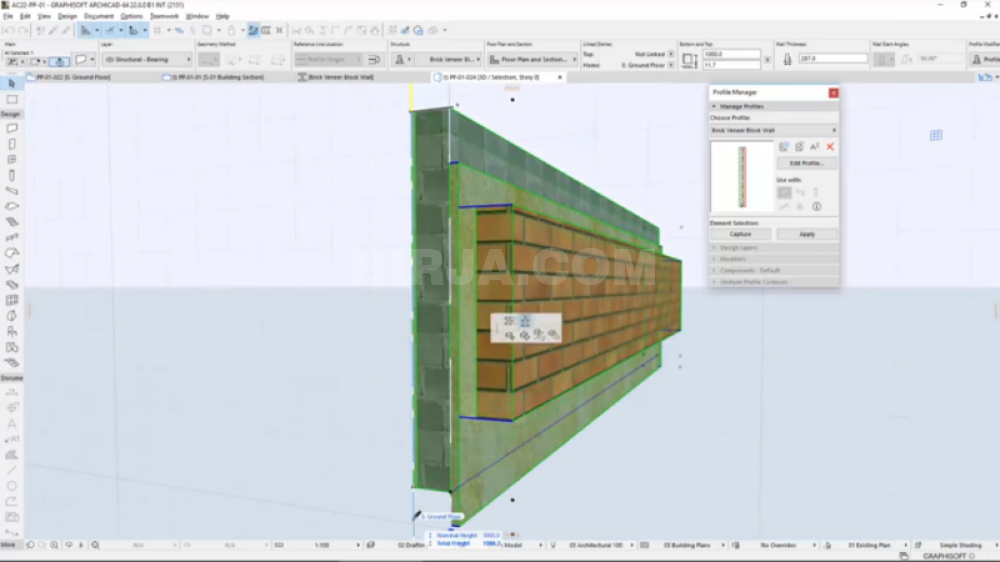The image size is (1000, 562).
Task: Click the rename profile icon
Action: pyautogui.click(x=815, y=147)
